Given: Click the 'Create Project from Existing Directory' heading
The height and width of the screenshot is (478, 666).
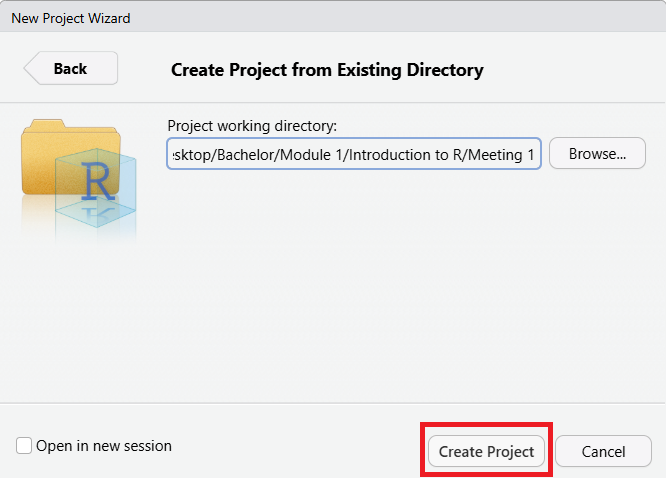Looking at the screenshot, I should 327,70.
